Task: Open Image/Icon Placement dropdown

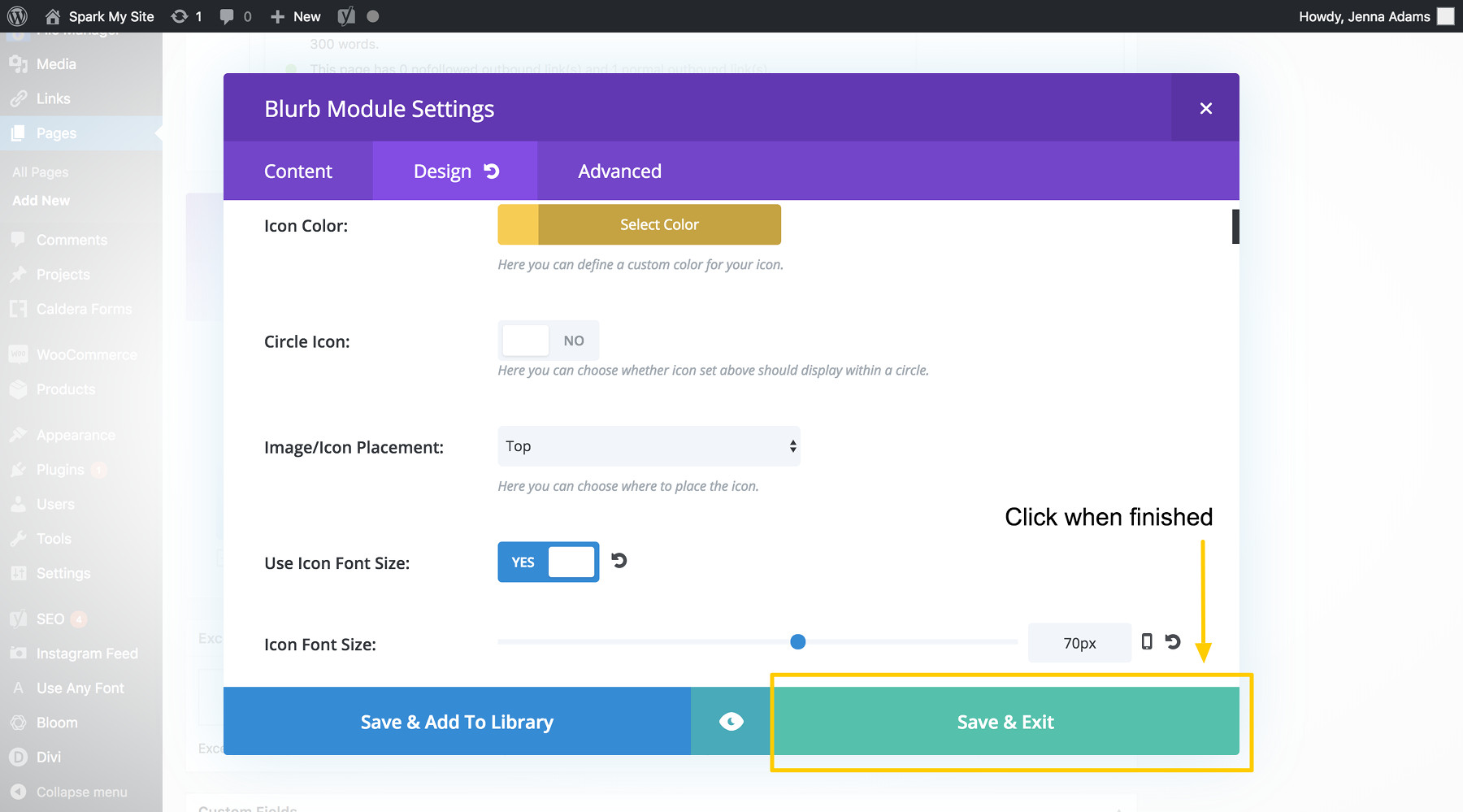Action: click(x=649, y=446)
